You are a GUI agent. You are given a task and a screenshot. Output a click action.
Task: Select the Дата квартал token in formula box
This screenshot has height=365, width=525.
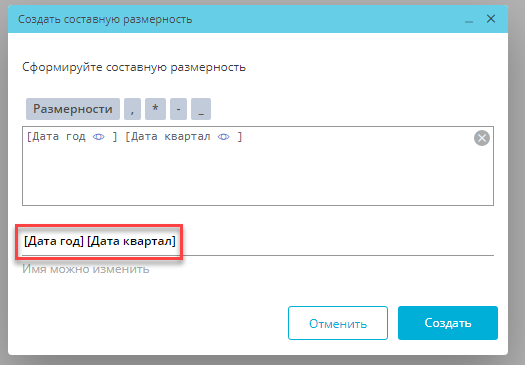tap(183, 137)
